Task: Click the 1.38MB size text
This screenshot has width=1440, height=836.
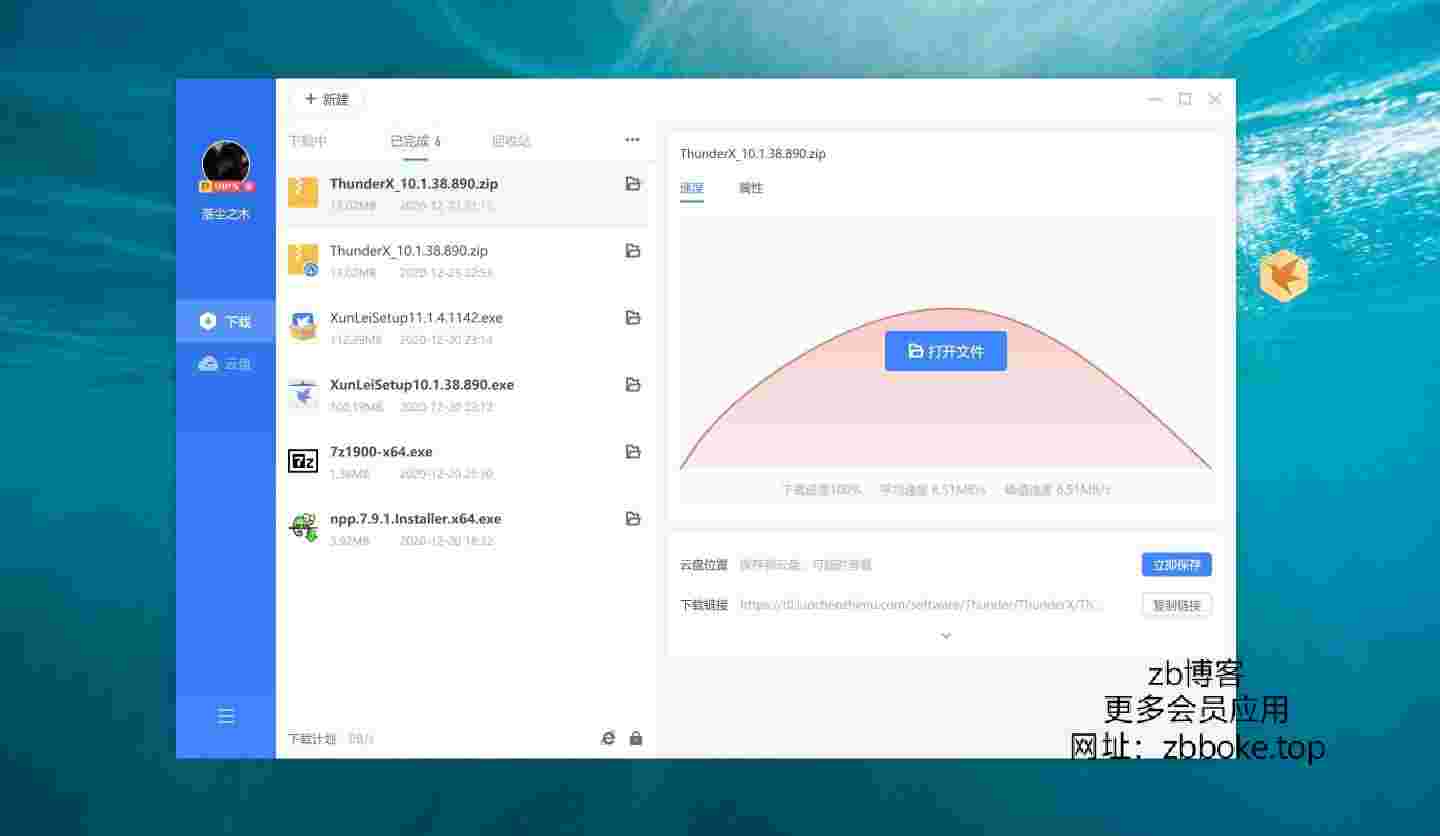Action: [349, 474]
